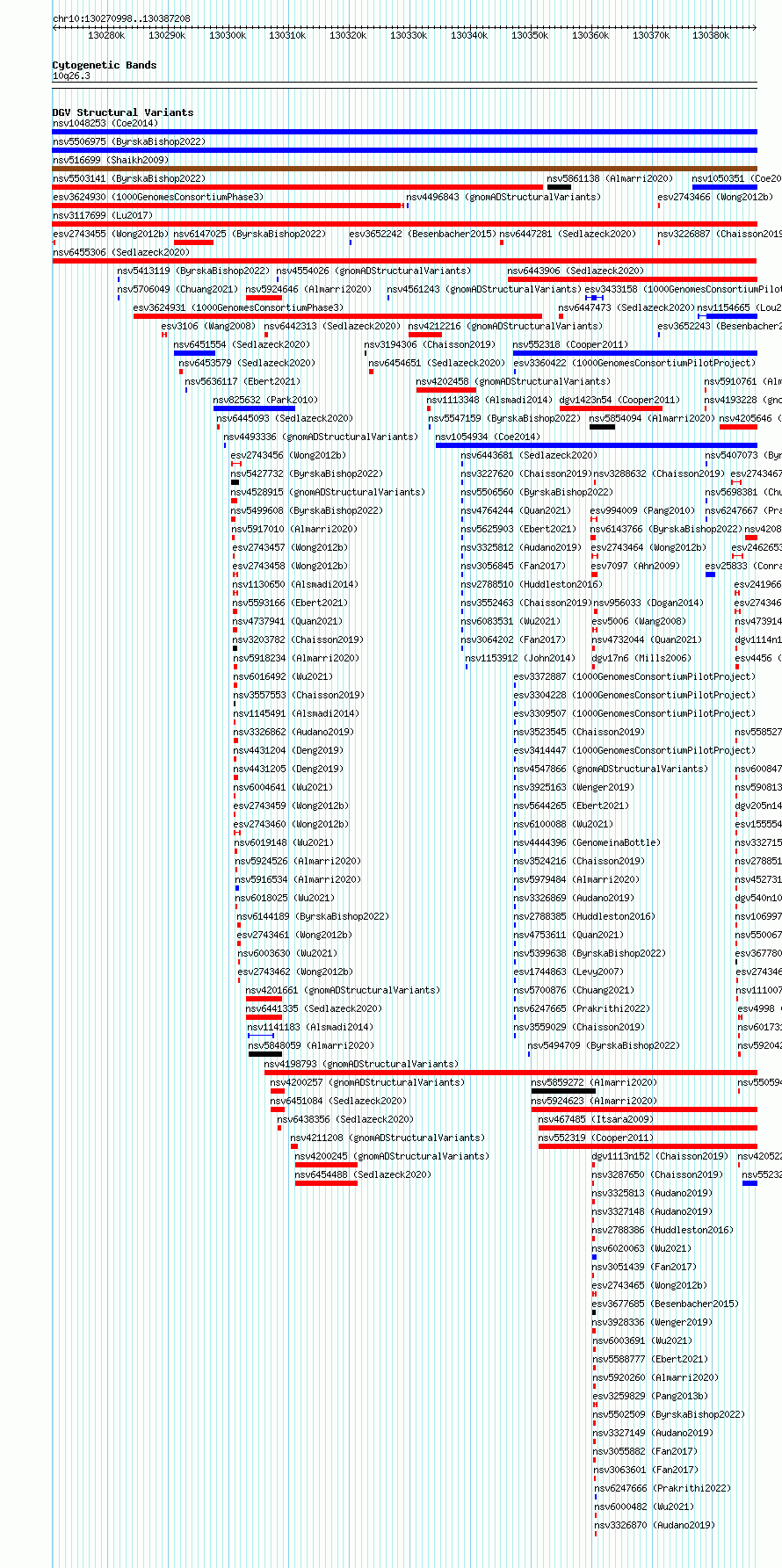Select the black bar under nsv5848059 (Almarri2020)
This screenshot has width=782, height=1568.
pos(264,1054)
